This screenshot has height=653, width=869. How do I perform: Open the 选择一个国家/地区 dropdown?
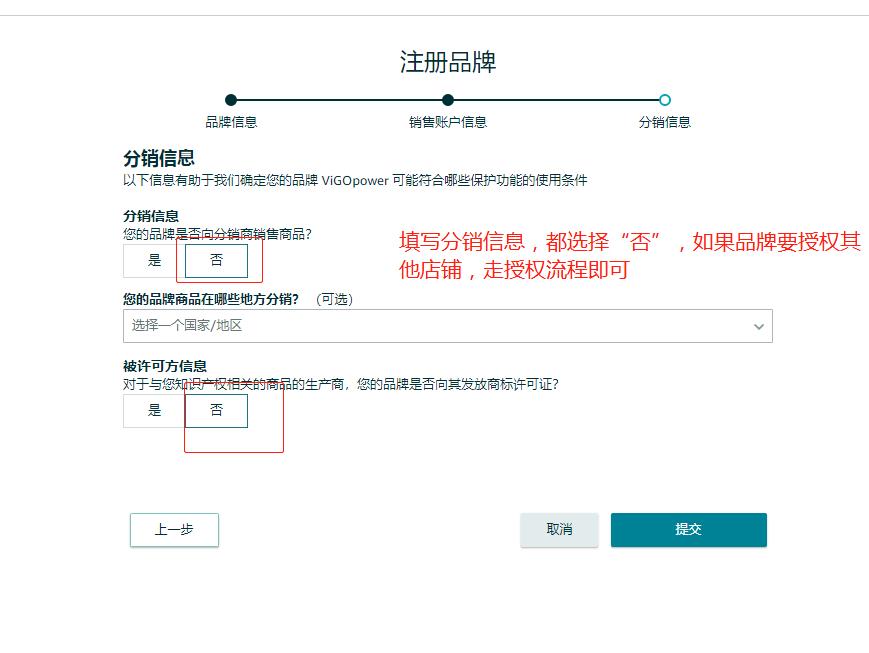448,326
